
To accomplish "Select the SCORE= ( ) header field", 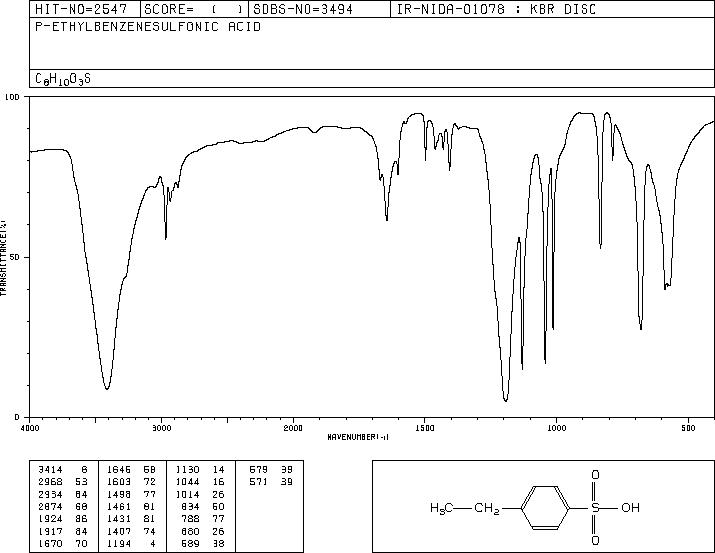I will pyautogui.click(x=195, y=9).
